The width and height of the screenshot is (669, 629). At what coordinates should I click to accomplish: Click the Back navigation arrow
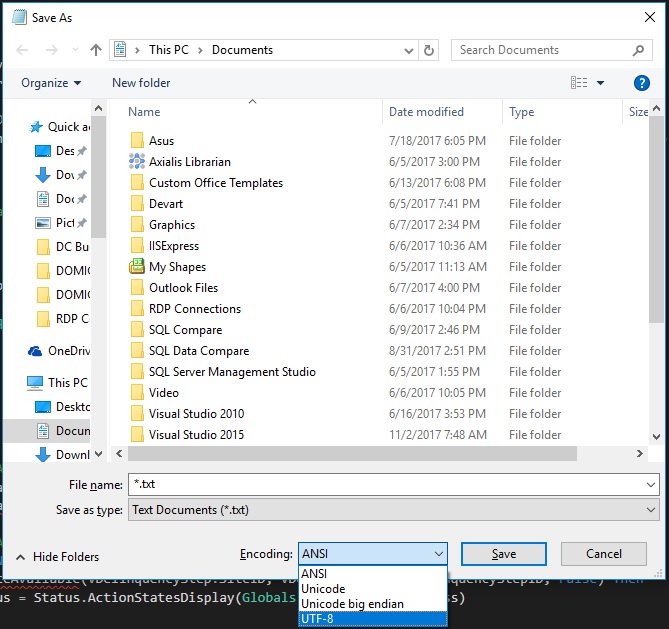coord(22,50)
